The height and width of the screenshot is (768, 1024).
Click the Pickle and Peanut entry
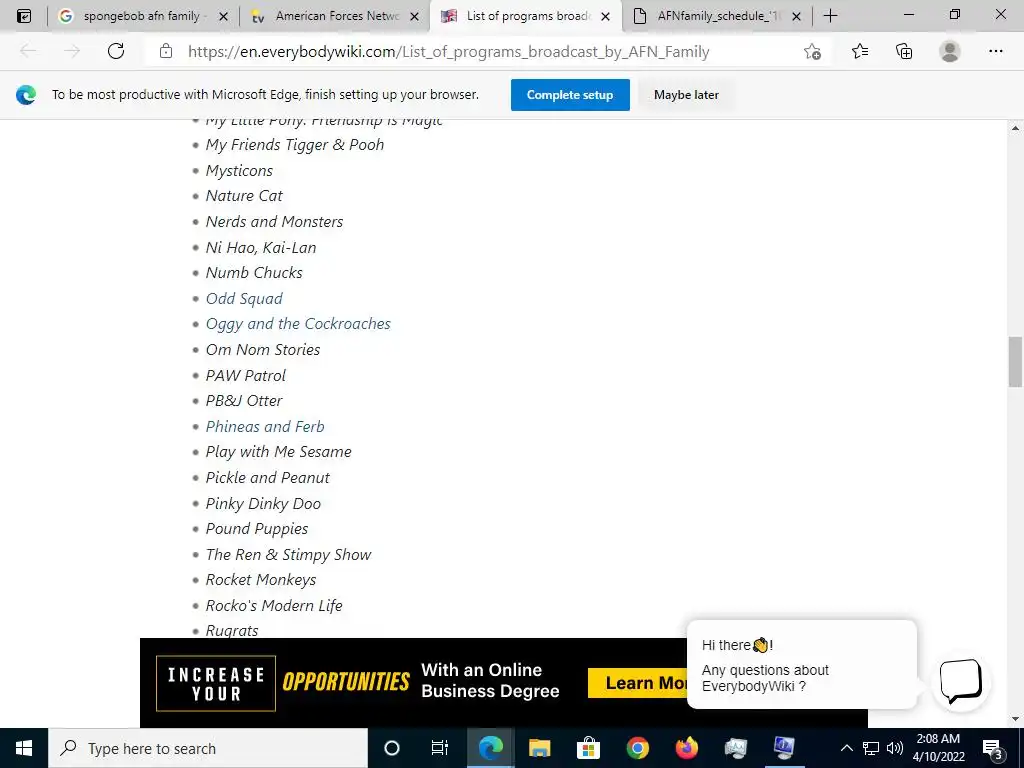(268, 477)
